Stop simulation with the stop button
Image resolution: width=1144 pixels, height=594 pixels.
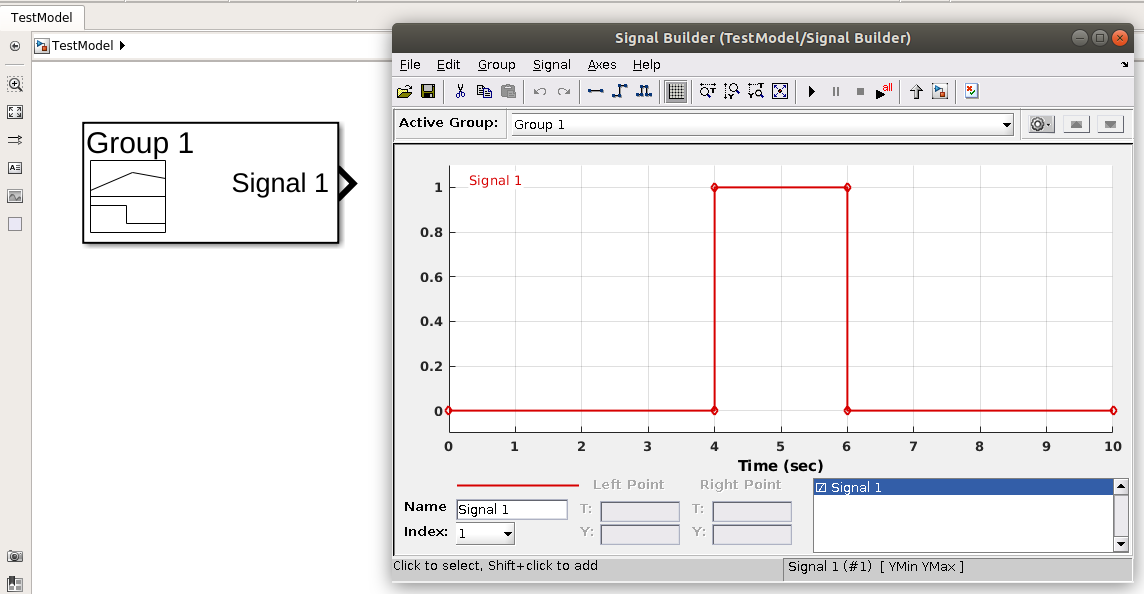(860, 91)
